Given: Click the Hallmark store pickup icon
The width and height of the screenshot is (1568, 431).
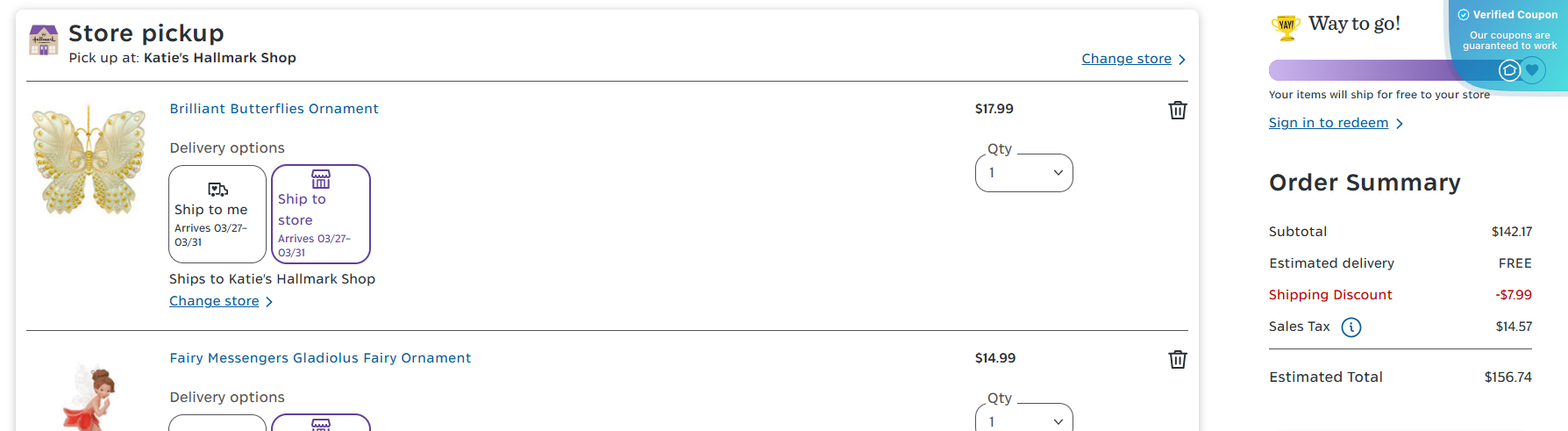Looking at the screenshot, I should click(43, 40).
